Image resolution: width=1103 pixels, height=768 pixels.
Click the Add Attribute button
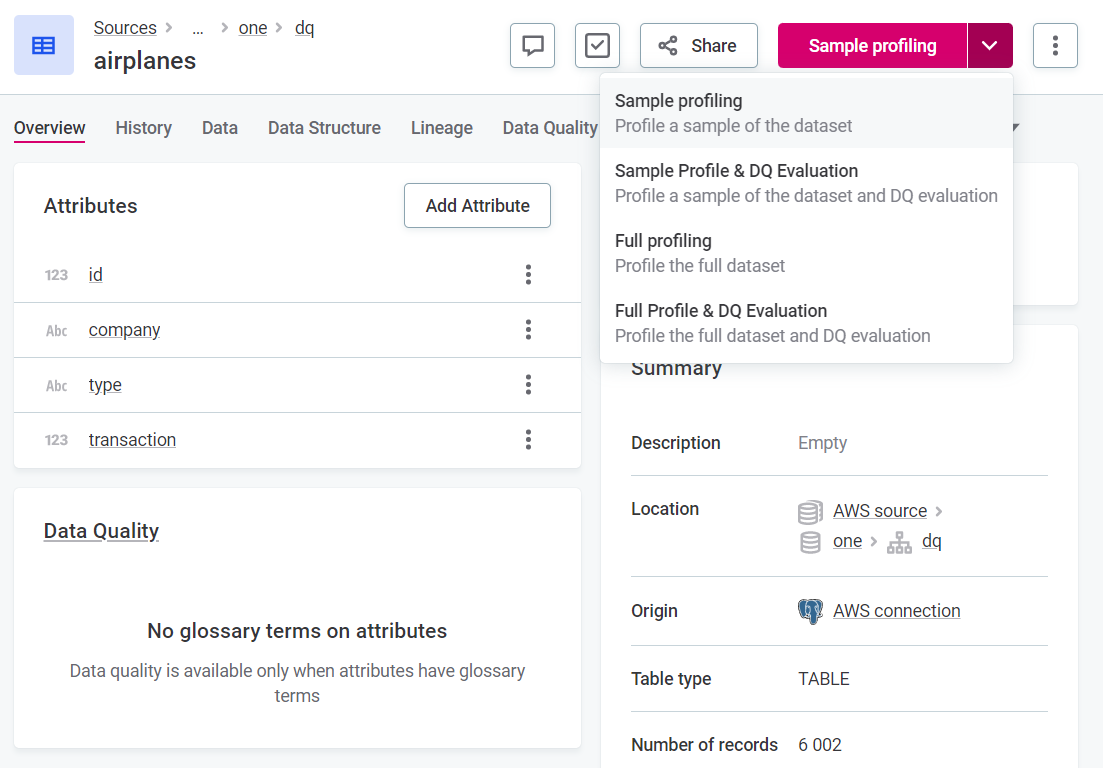pyautogui.click(x=477, y=206)
